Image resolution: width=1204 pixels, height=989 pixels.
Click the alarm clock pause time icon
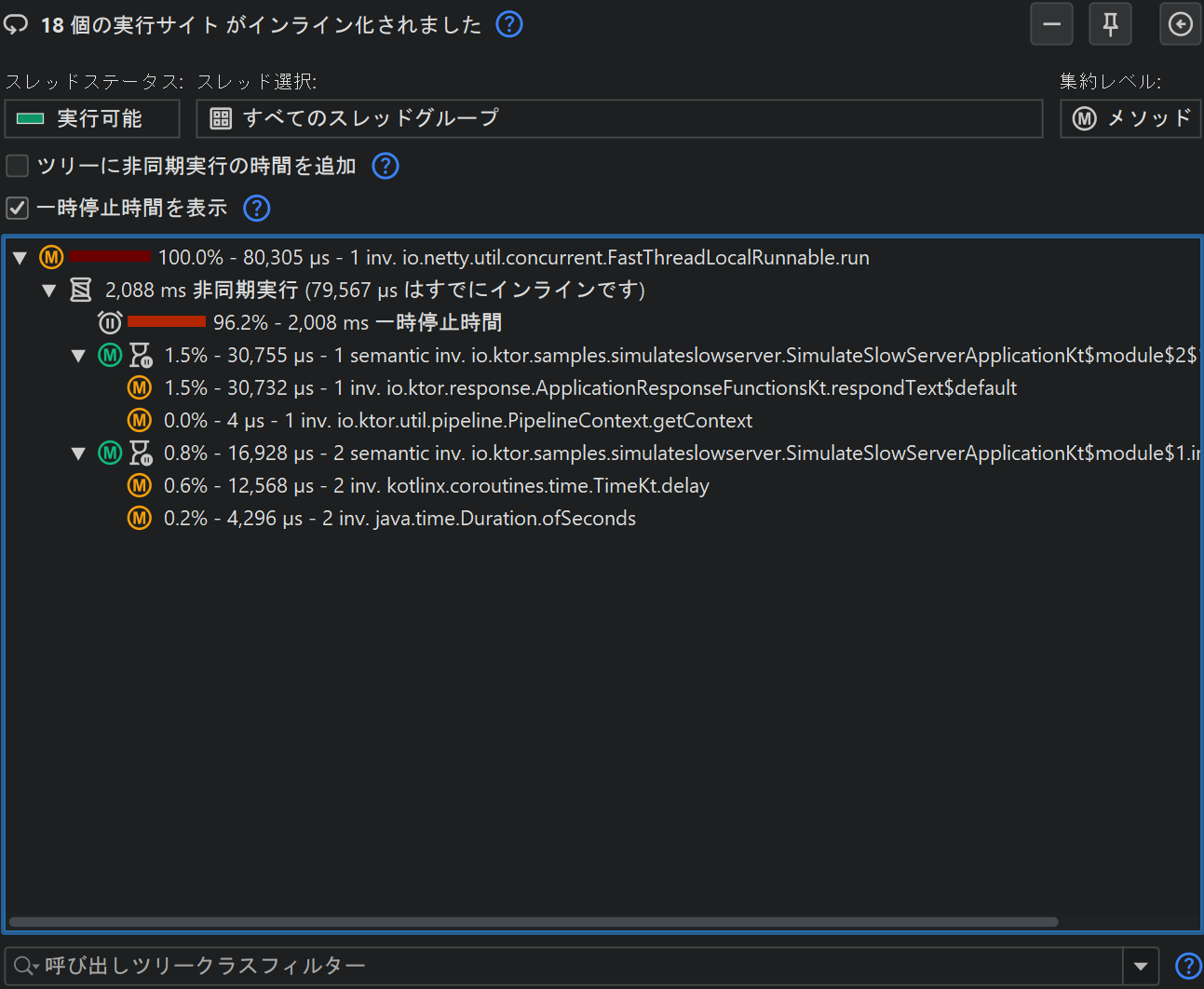(110, 322)
